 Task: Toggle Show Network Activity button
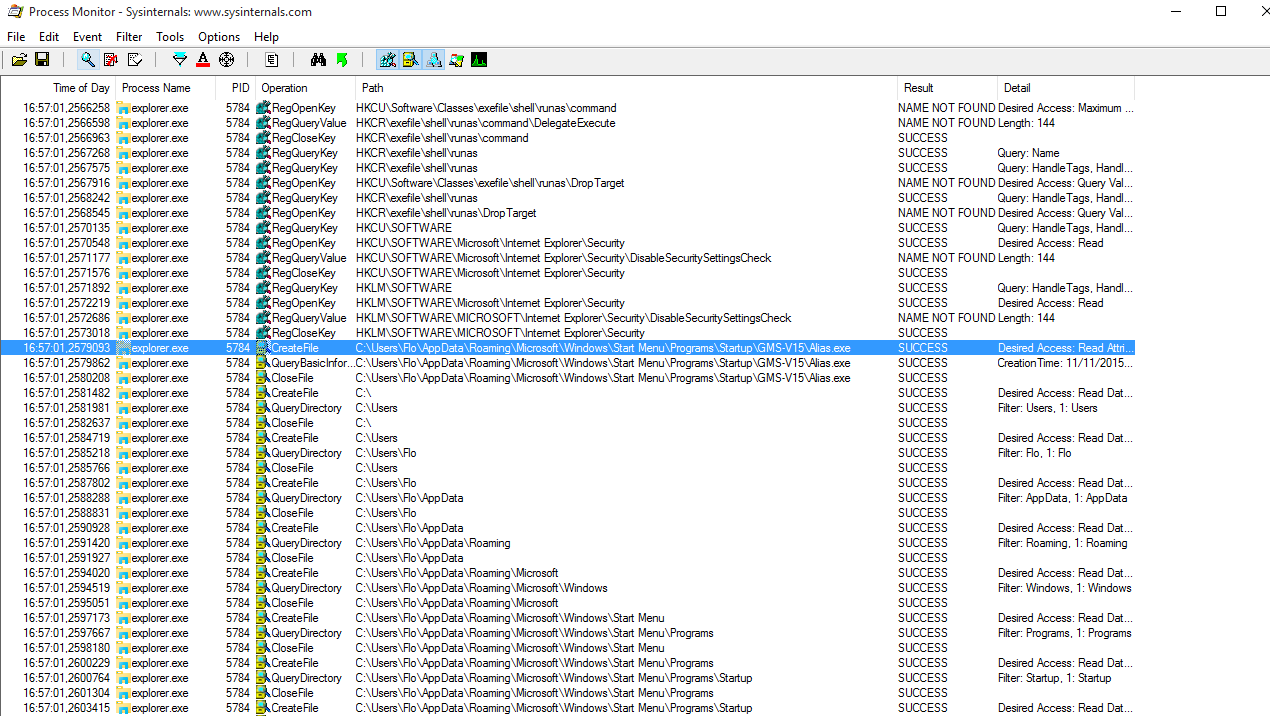[434, 60]
